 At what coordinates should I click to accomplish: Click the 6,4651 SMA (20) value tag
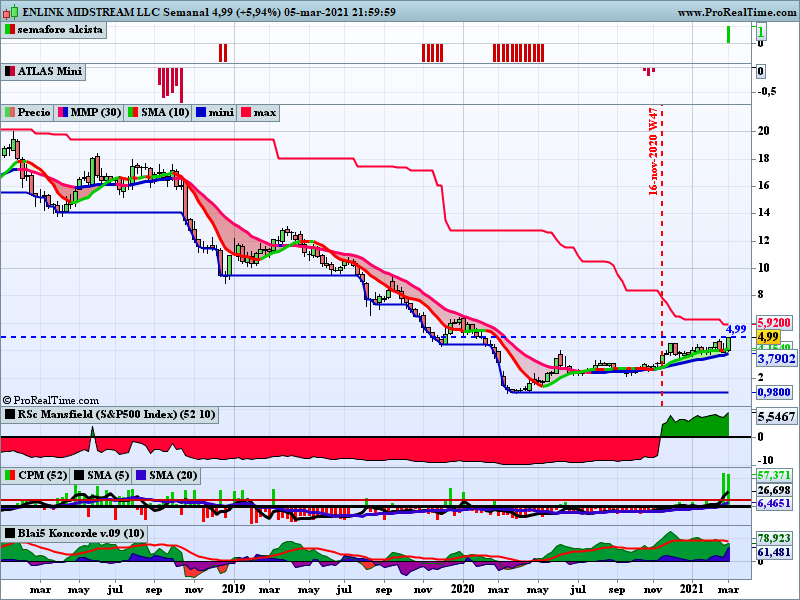point(773,504)
